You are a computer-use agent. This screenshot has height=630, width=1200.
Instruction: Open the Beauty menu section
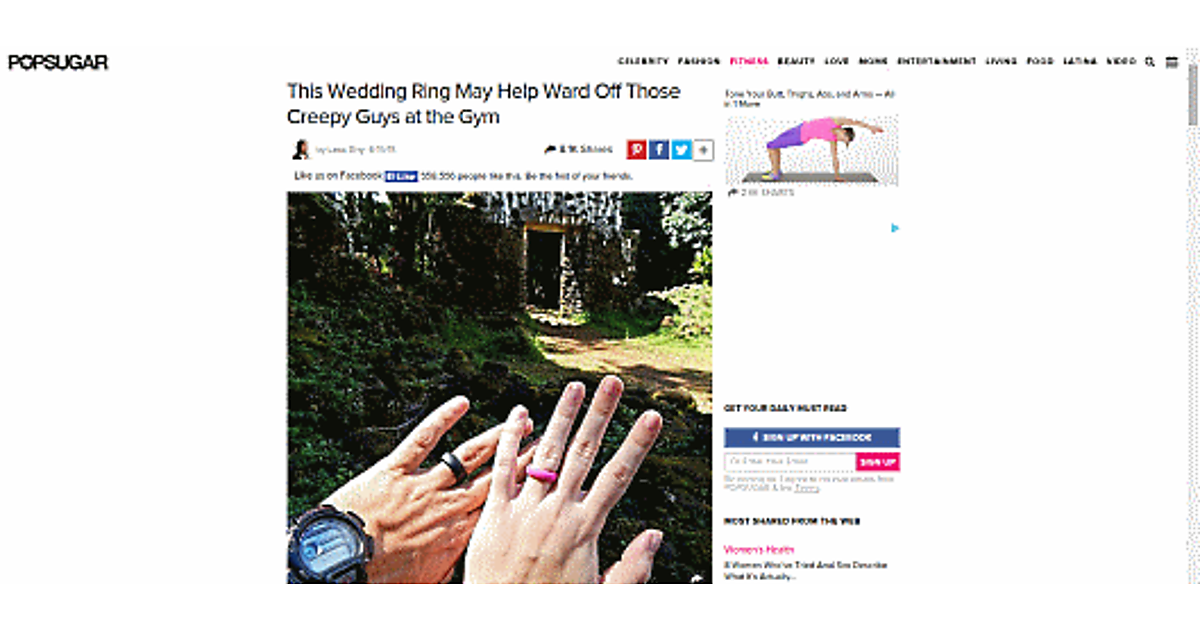coord(797,62)
